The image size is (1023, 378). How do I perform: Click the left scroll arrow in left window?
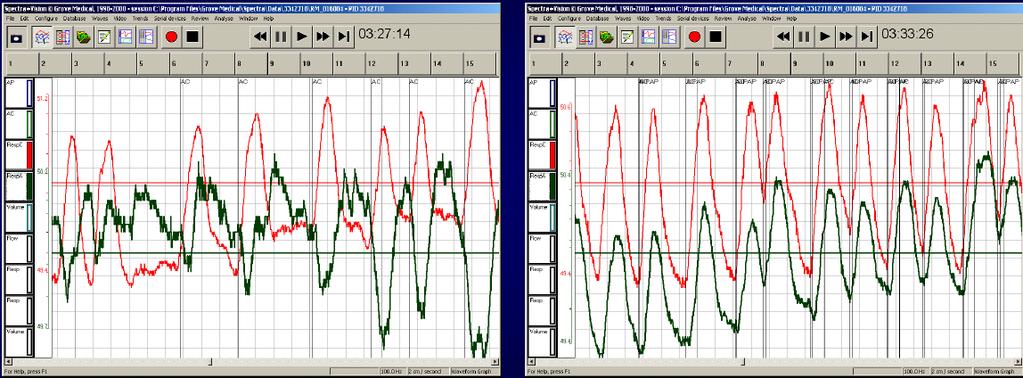[8, 362]
